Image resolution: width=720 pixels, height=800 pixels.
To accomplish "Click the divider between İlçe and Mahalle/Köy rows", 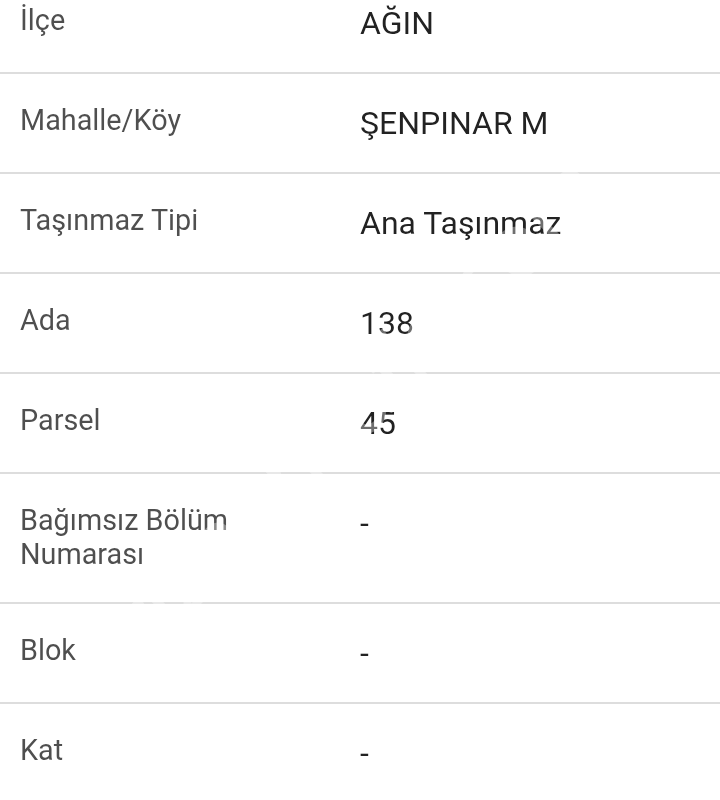I will 360,73.
